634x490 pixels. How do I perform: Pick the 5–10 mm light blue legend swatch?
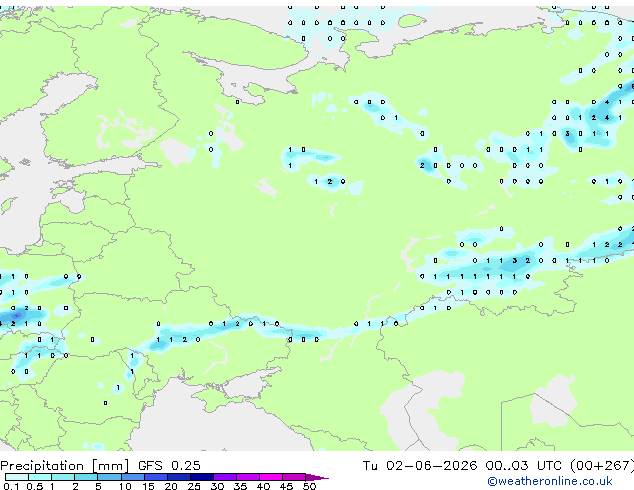(x=109, y=477)
